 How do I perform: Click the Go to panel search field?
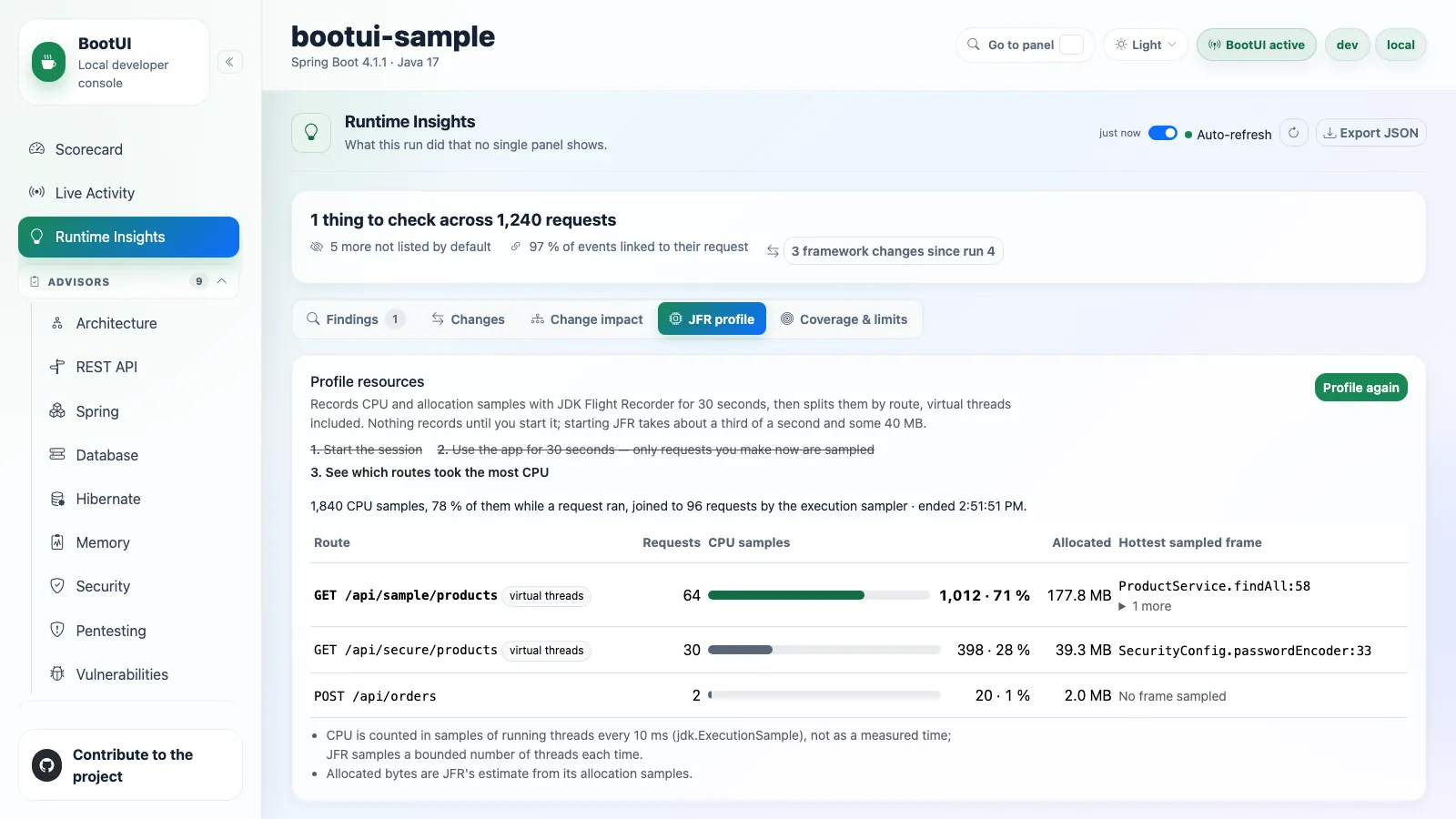coord(1026,45)
